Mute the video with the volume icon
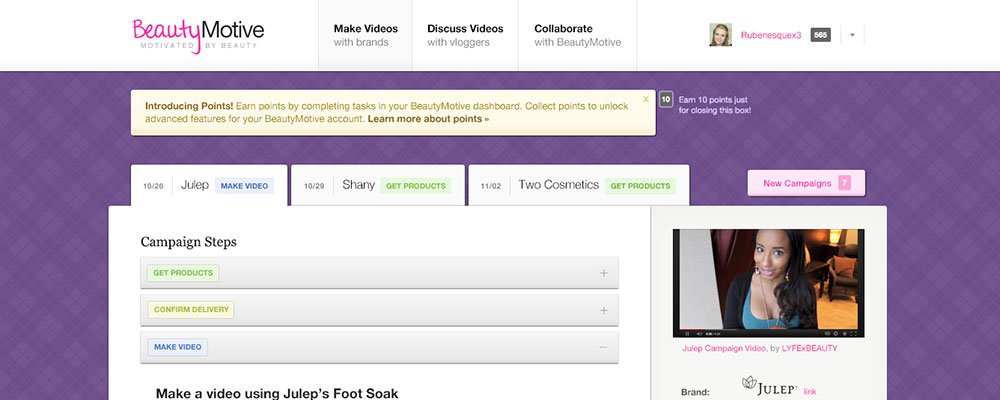 [x=699, y=334]
